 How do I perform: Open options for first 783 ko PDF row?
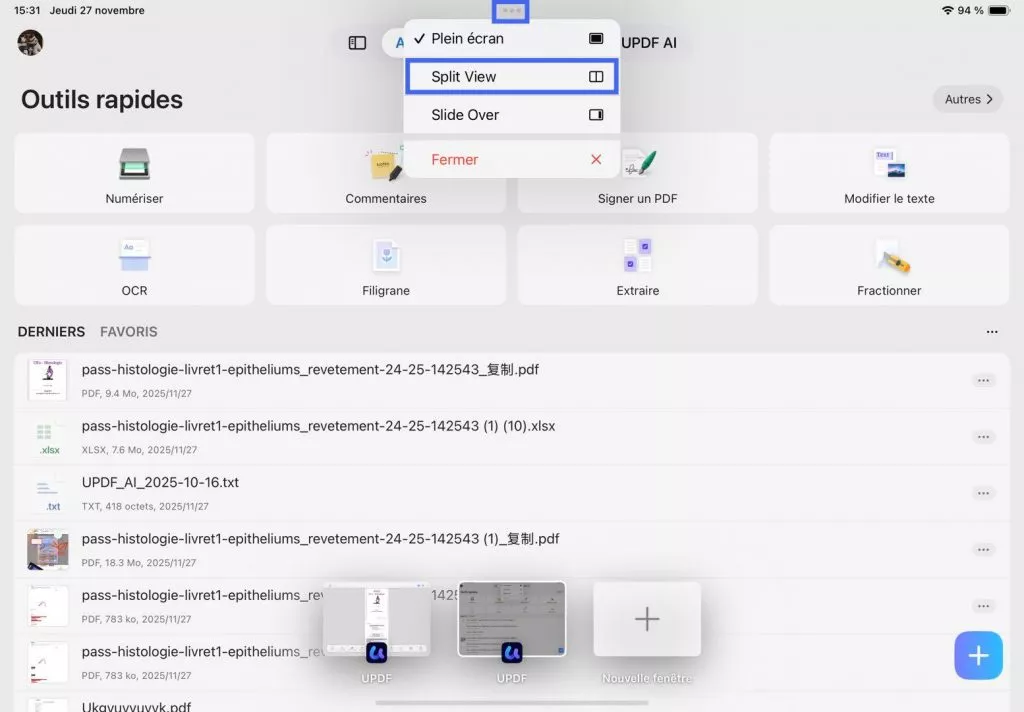pos(983,606)
